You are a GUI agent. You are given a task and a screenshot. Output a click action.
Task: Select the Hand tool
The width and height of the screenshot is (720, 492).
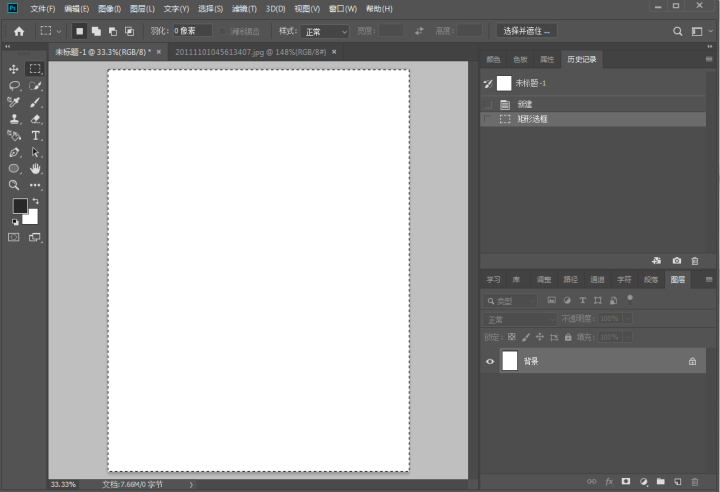[35, 169]
